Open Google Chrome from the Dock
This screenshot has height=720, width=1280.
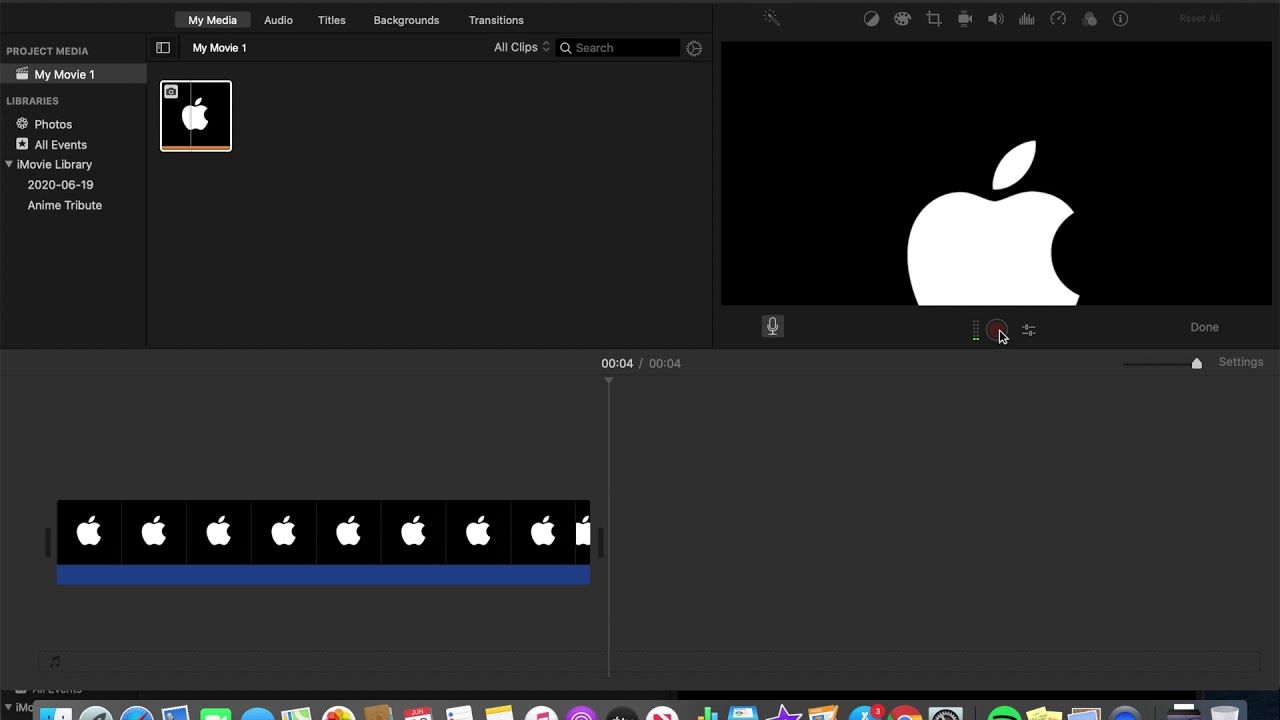905,714
